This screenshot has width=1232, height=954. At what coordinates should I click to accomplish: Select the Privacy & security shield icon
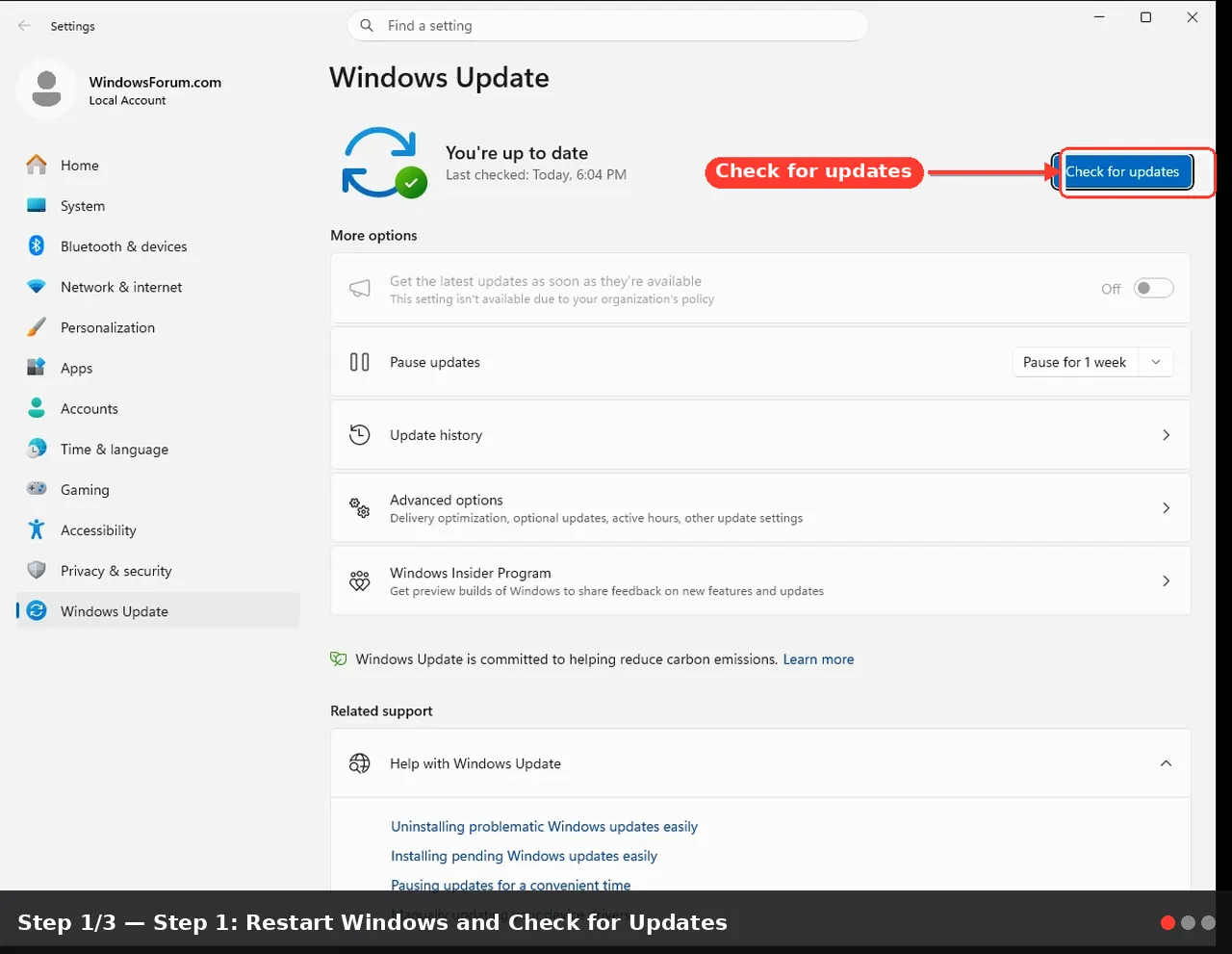37,570
